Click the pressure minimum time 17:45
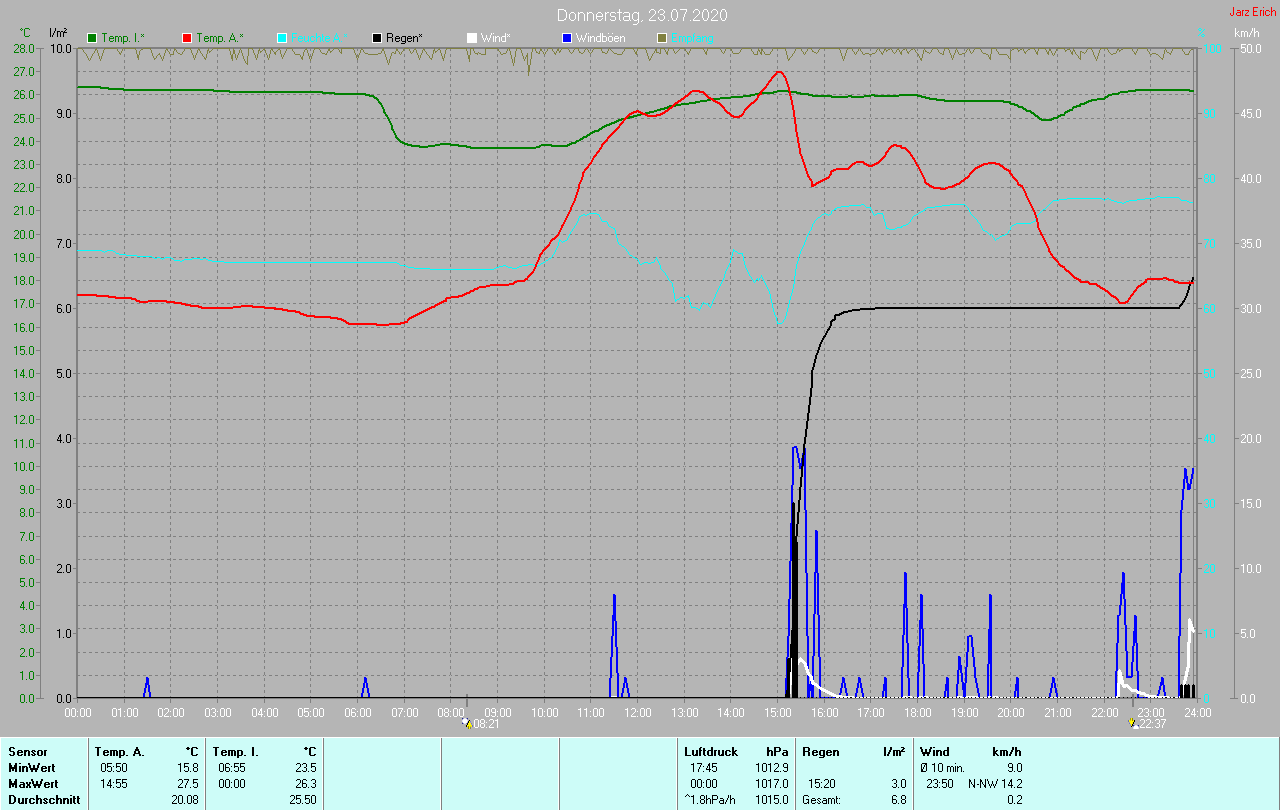 [704, 768]
